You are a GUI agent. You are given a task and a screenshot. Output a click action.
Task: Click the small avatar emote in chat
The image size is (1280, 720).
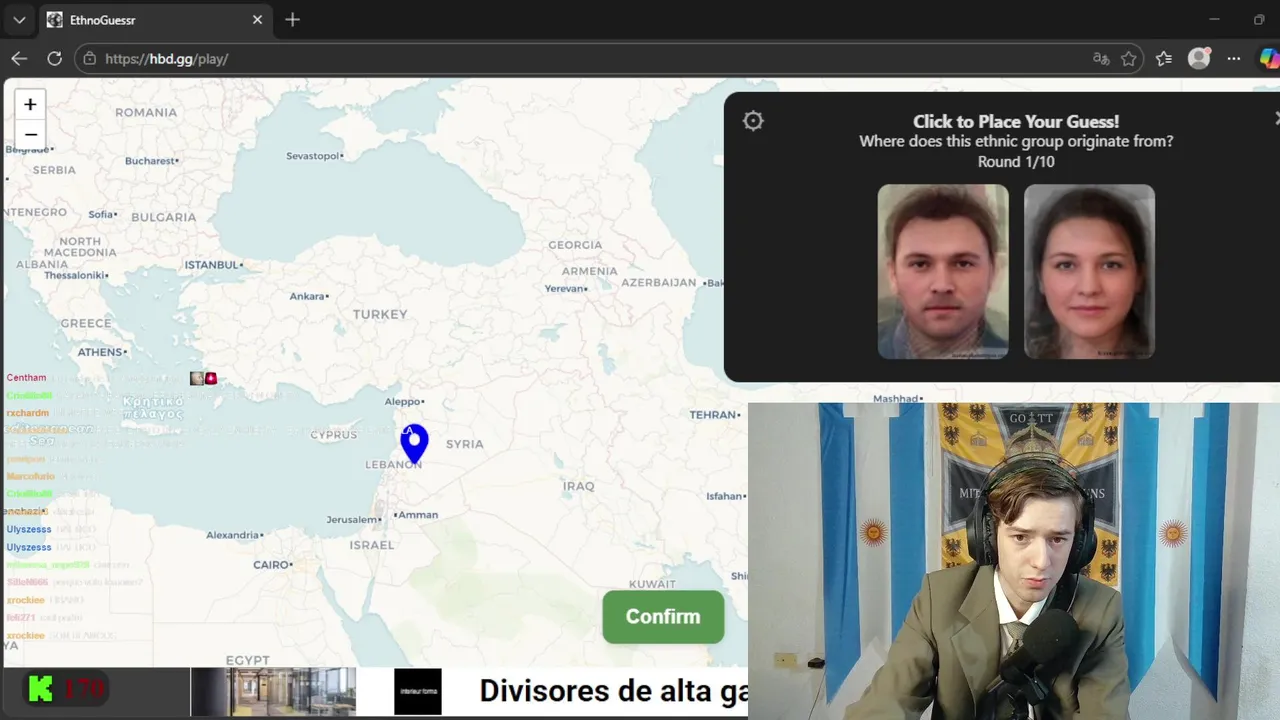pyautogui.click(x=197, y=378)
